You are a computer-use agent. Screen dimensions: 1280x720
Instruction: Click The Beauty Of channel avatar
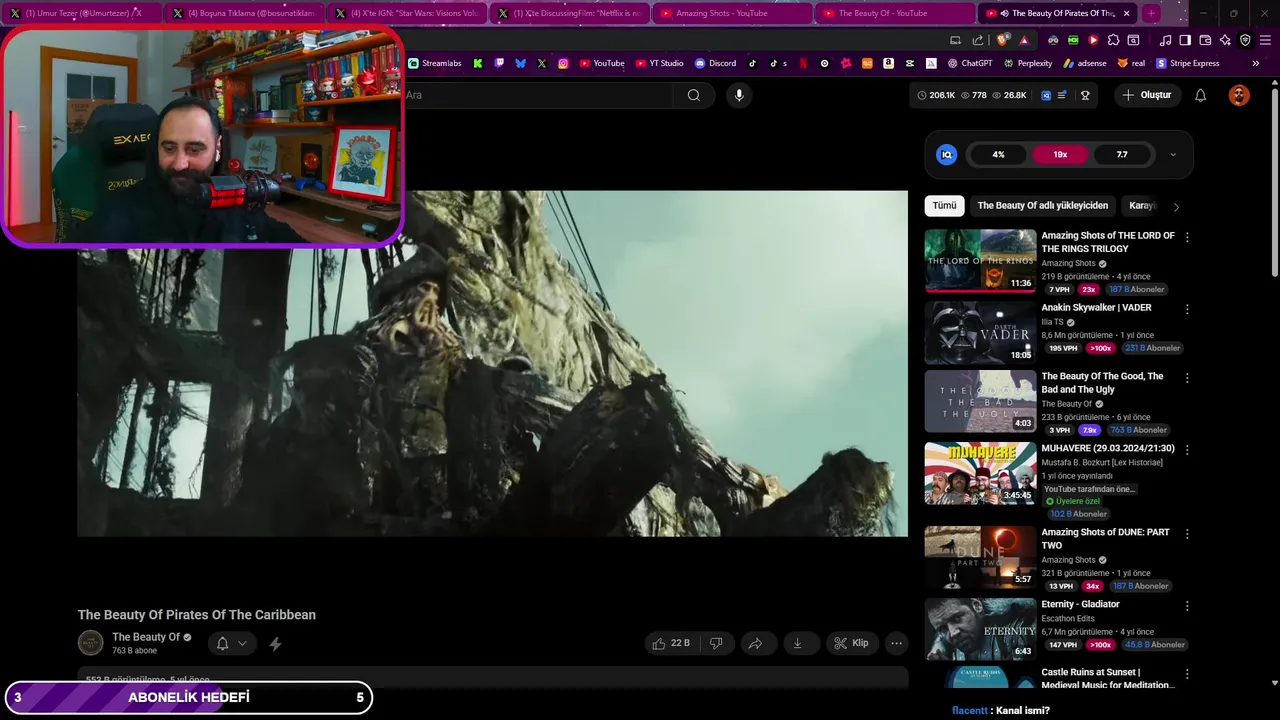coord(91,643)
